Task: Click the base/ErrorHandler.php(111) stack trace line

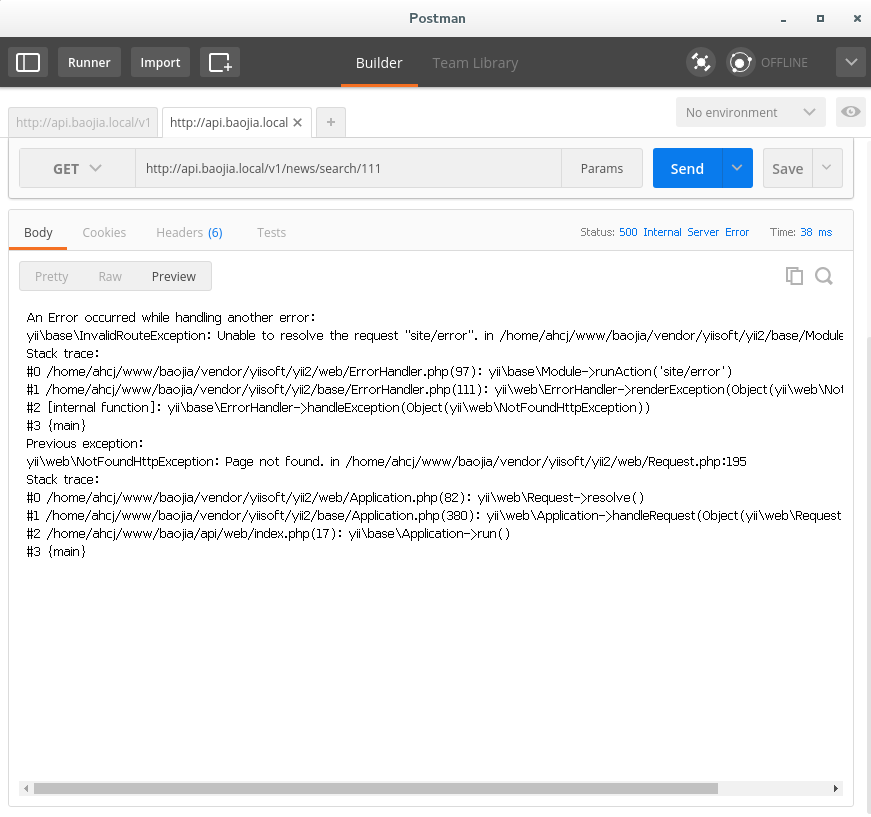Action: pyautogui.click(x=434, y=389)
